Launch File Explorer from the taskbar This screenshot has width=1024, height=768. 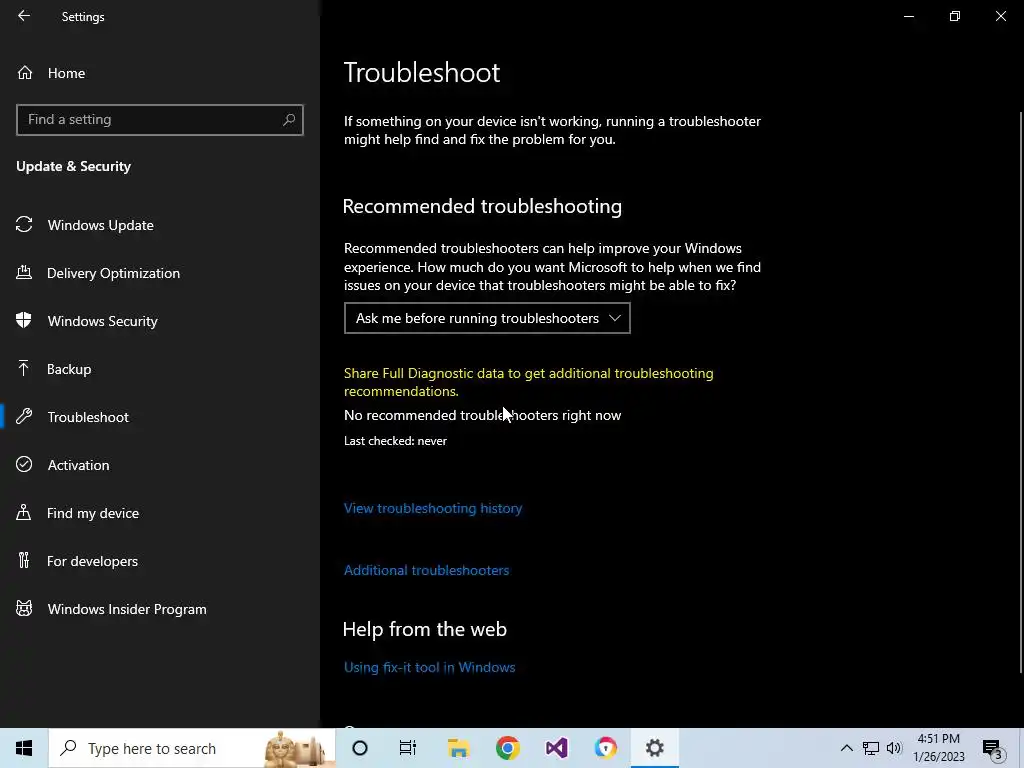coord(458,748)
